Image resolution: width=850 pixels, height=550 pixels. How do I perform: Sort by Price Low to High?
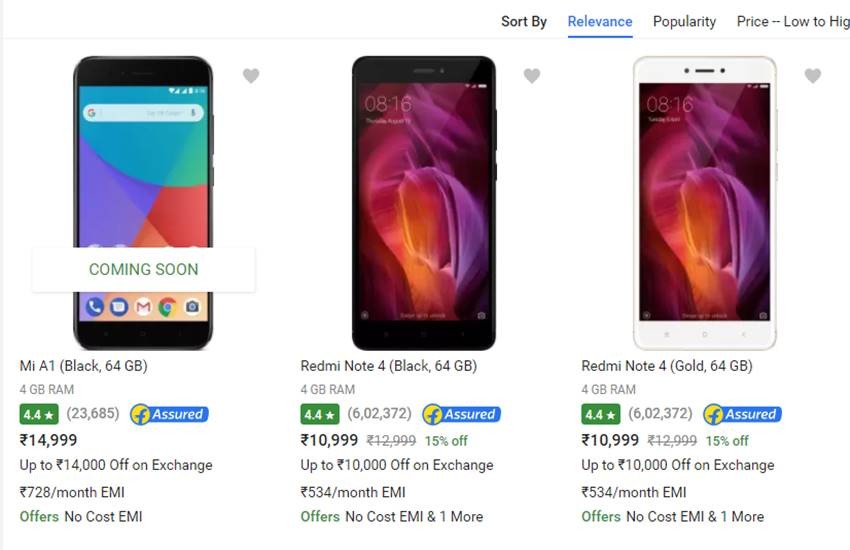[x=793, y=21]
